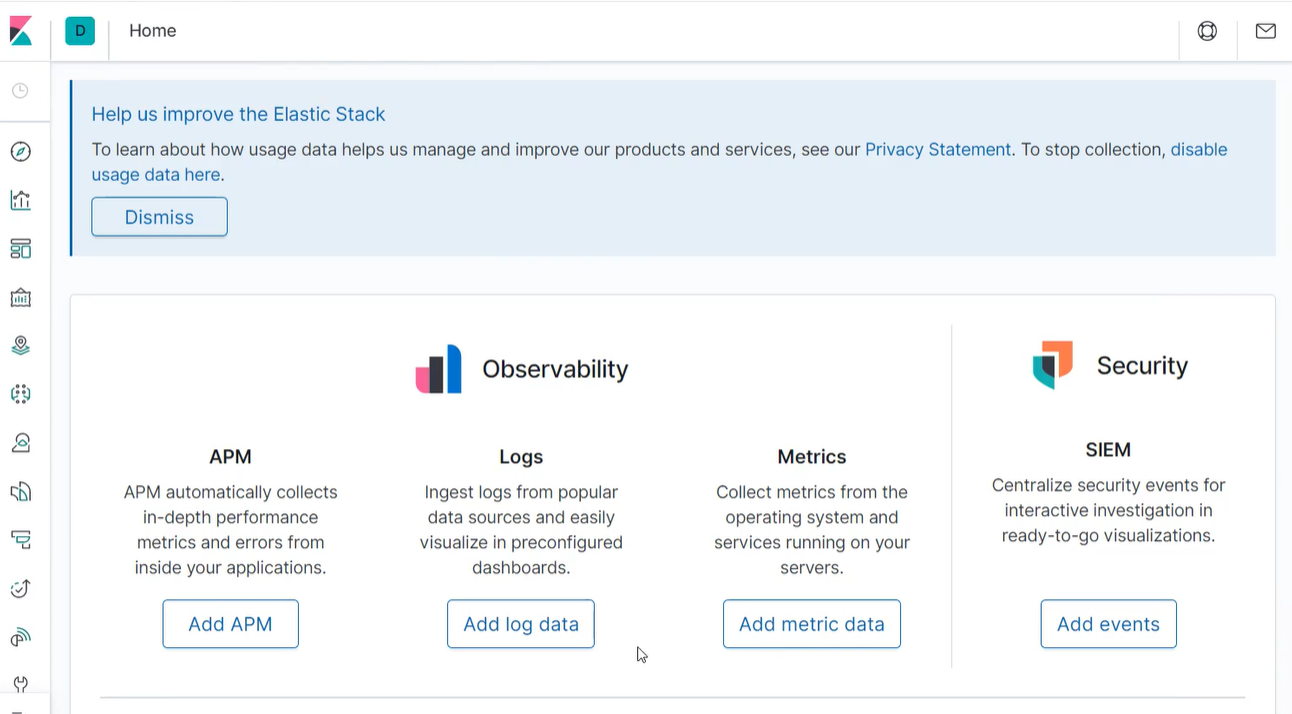The width and height of the screenshot is (1292, 714).
Task: Open Discover from the sidebar
Action: [x=21, y=152]
